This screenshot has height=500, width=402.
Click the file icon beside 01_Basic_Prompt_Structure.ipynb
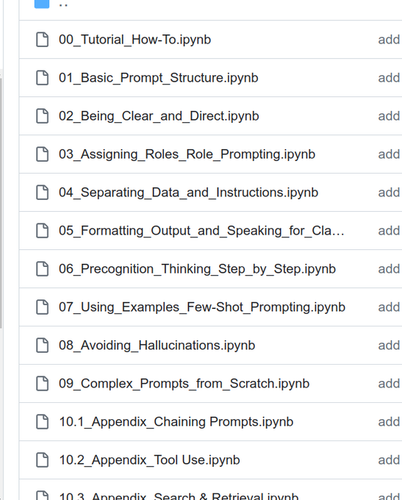[x=42, y=78]
